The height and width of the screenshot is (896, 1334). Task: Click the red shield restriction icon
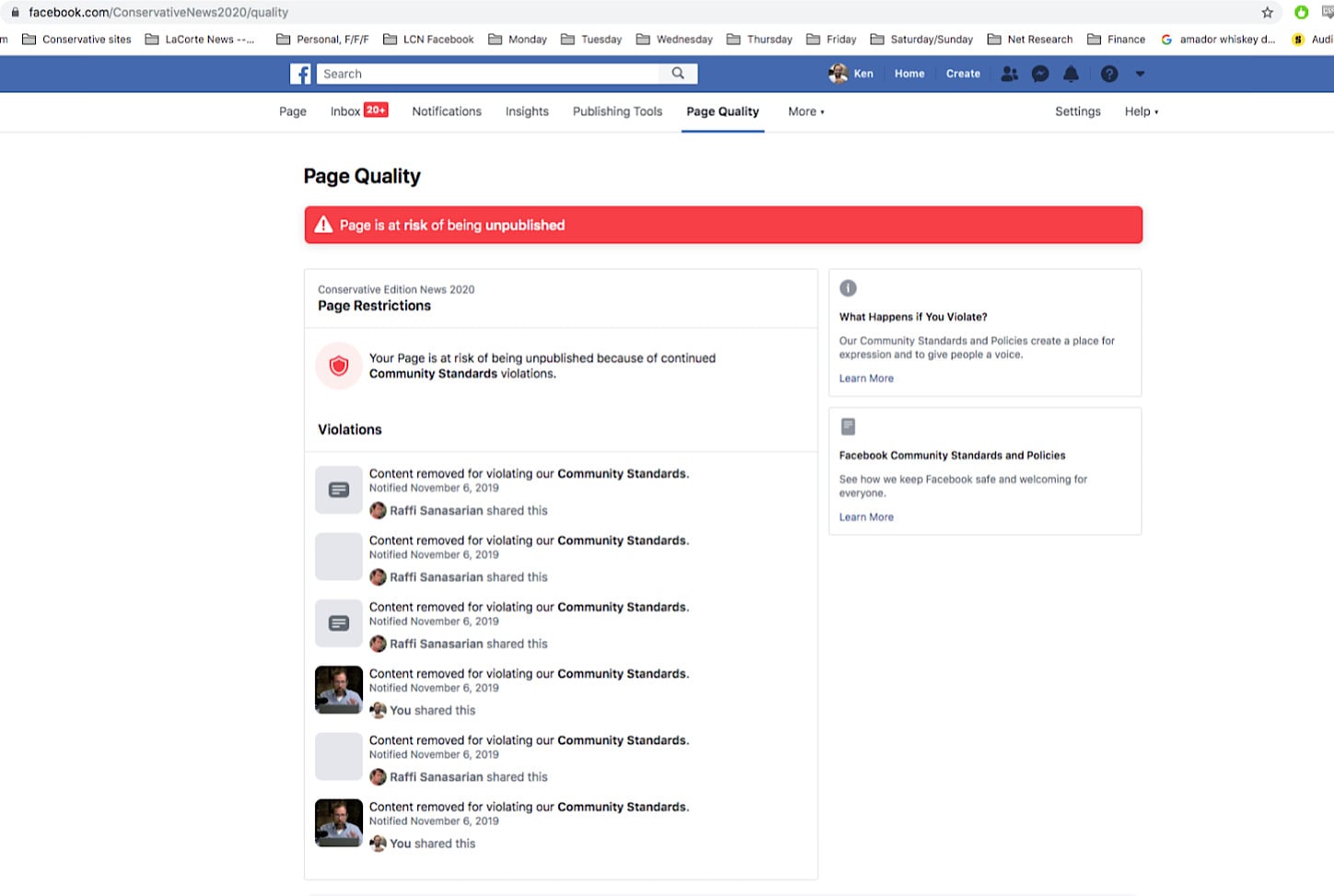pos(339,366)
